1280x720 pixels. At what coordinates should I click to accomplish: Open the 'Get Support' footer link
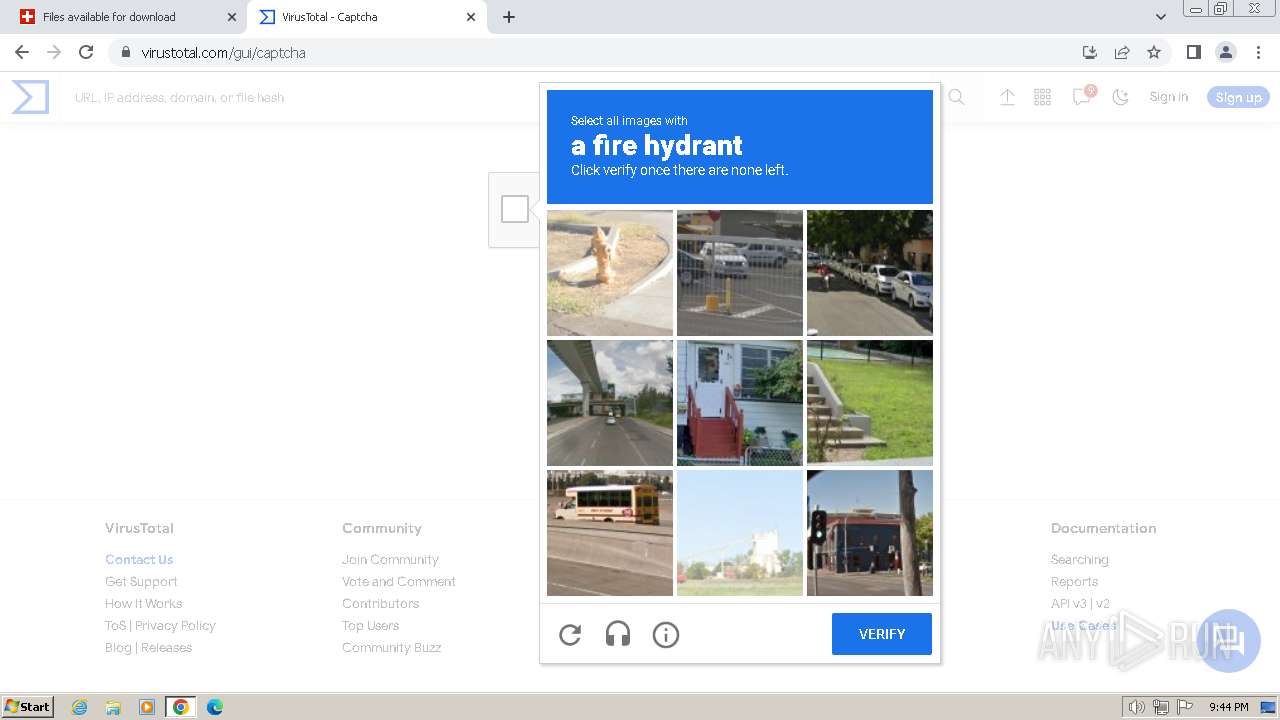(x=141, y=581)
